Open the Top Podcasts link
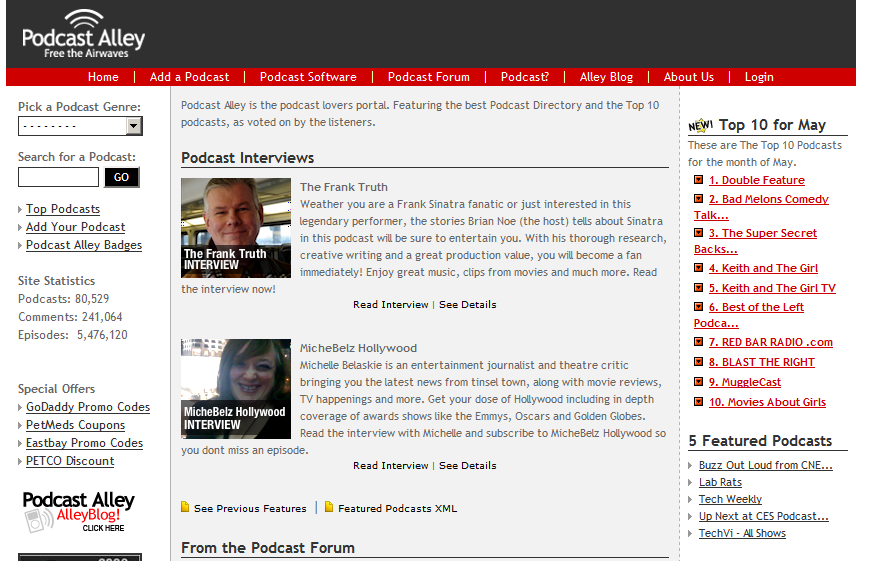 pos(63,209)
